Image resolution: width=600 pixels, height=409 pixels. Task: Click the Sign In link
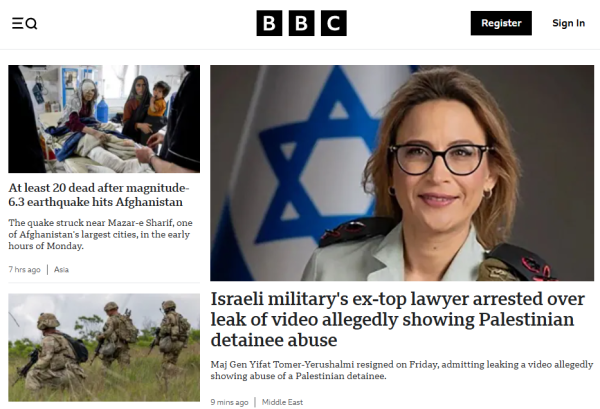tap(568, 23)
